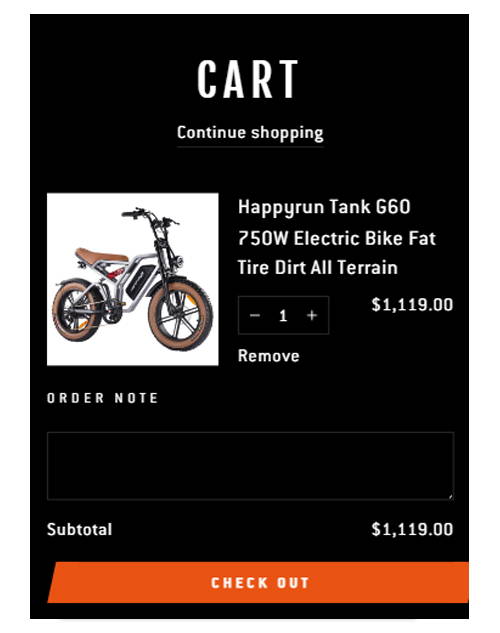This screenshot has width=500, height=633.
Task: Decrease quantity with the minus icon
Action: tap(255, 315)
